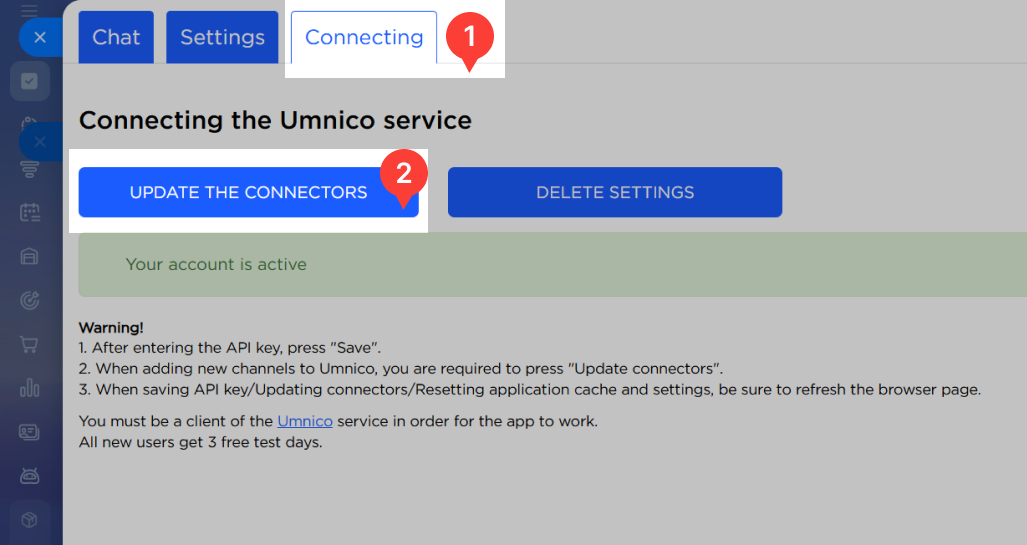The image size is (1027, 545).
Task: Open the box market icon in sidebar
Action: click(29, 520)
